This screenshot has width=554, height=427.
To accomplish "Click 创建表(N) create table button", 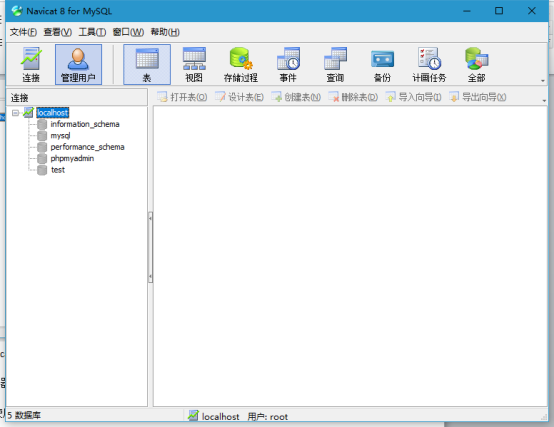I will point(296,97).
